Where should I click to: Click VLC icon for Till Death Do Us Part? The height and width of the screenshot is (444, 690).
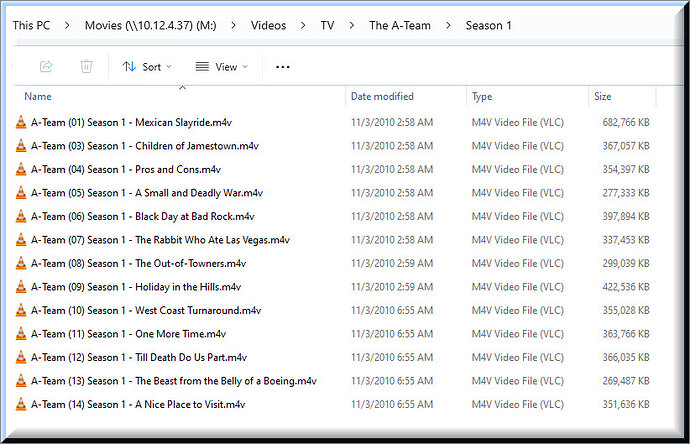[x=21, y=357]
